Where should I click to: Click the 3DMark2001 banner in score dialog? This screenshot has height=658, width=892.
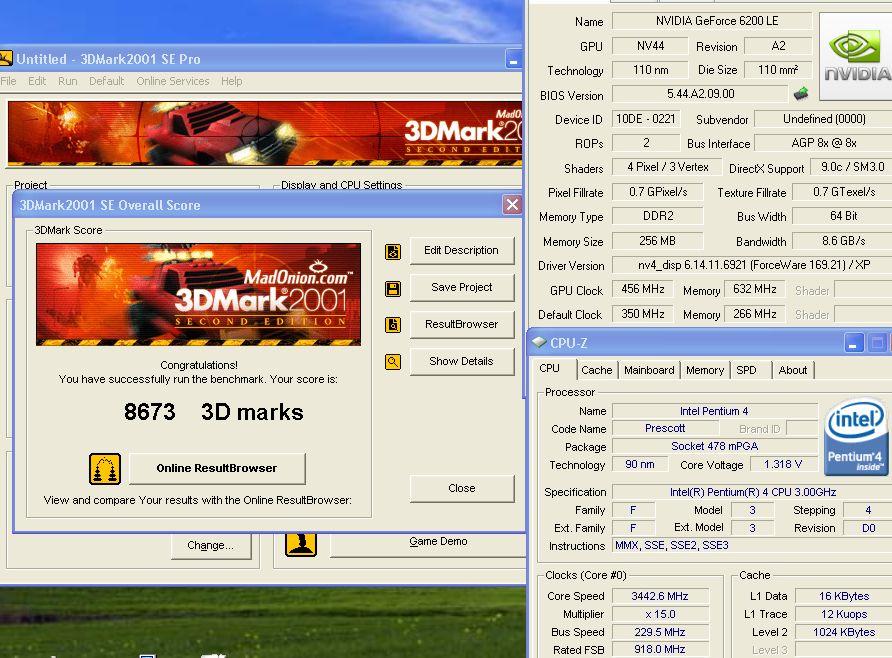198,294
